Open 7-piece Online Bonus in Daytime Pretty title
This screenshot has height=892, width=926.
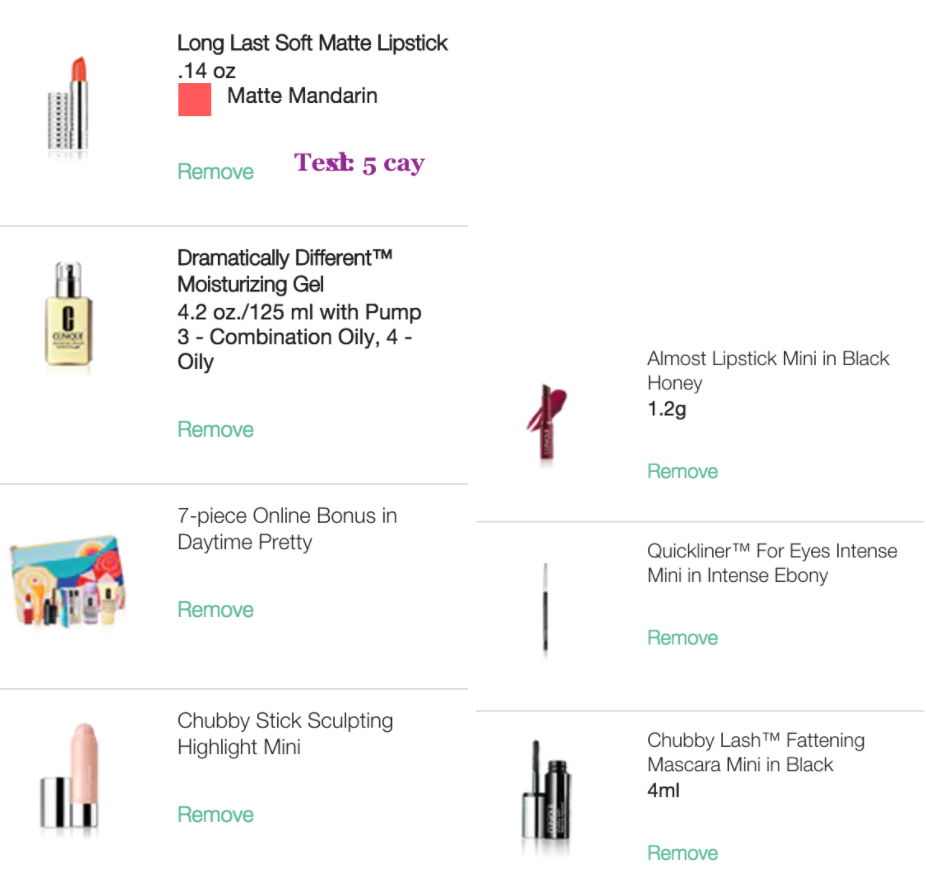coord(287,529)
